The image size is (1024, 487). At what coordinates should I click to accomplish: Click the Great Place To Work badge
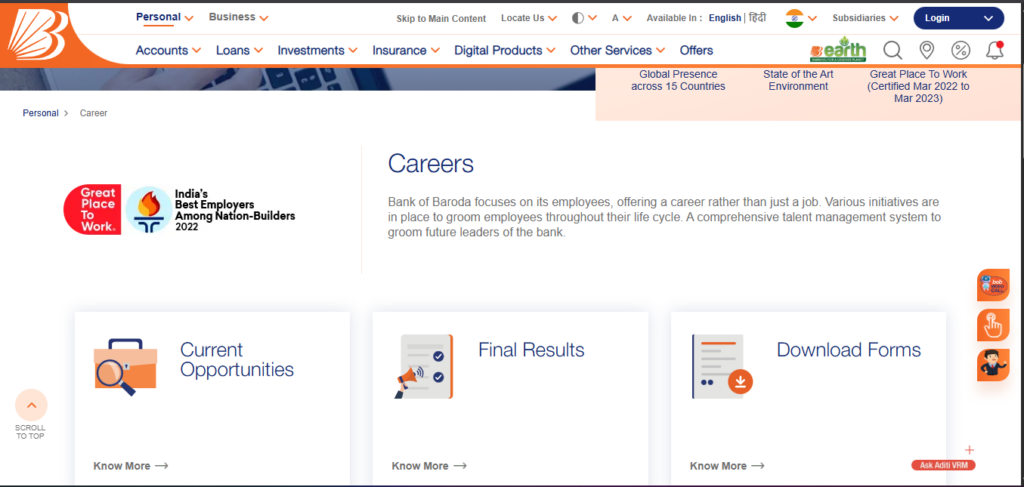point(92,210)
